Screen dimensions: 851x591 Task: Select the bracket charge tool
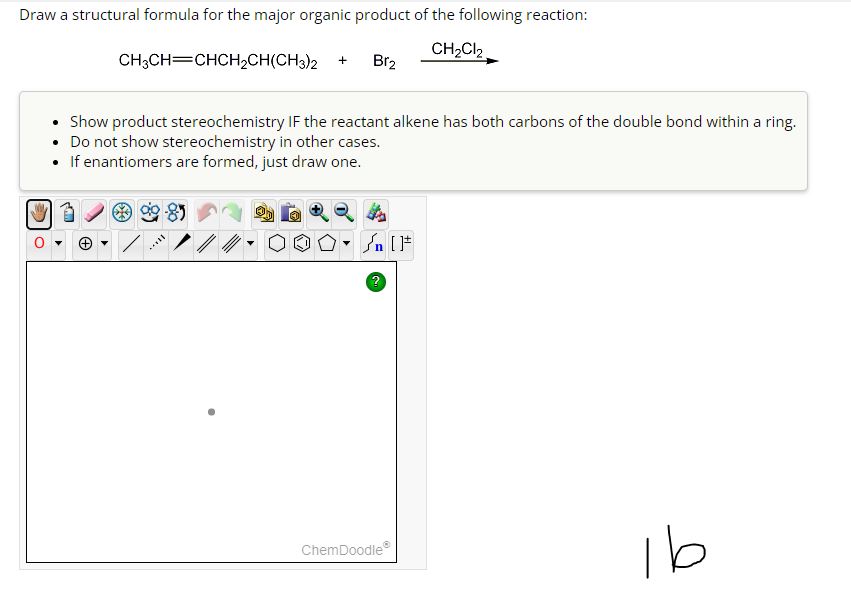401,243
